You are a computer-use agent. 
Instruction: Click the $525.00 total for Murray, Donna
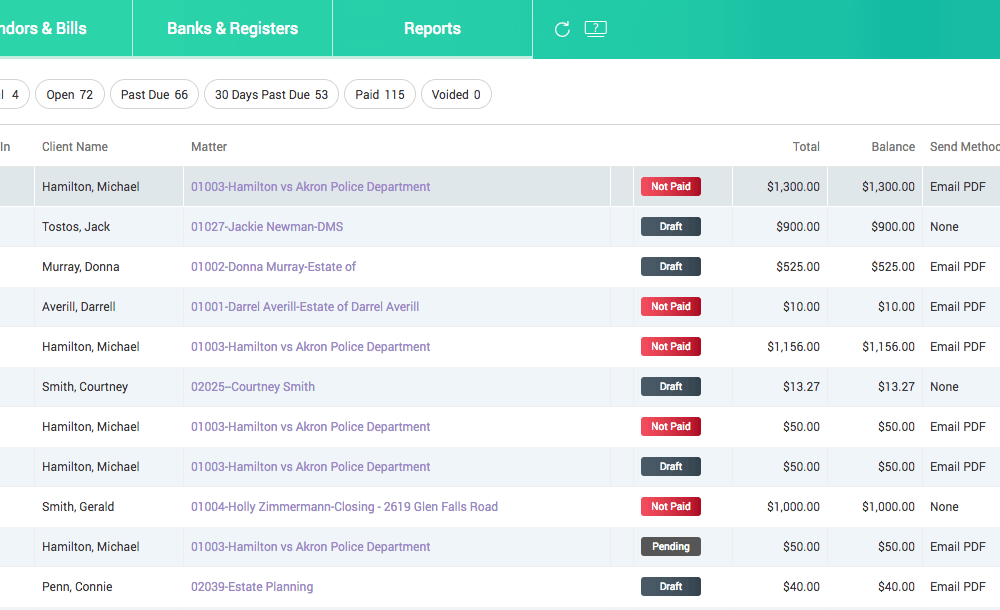coord(798,267)
